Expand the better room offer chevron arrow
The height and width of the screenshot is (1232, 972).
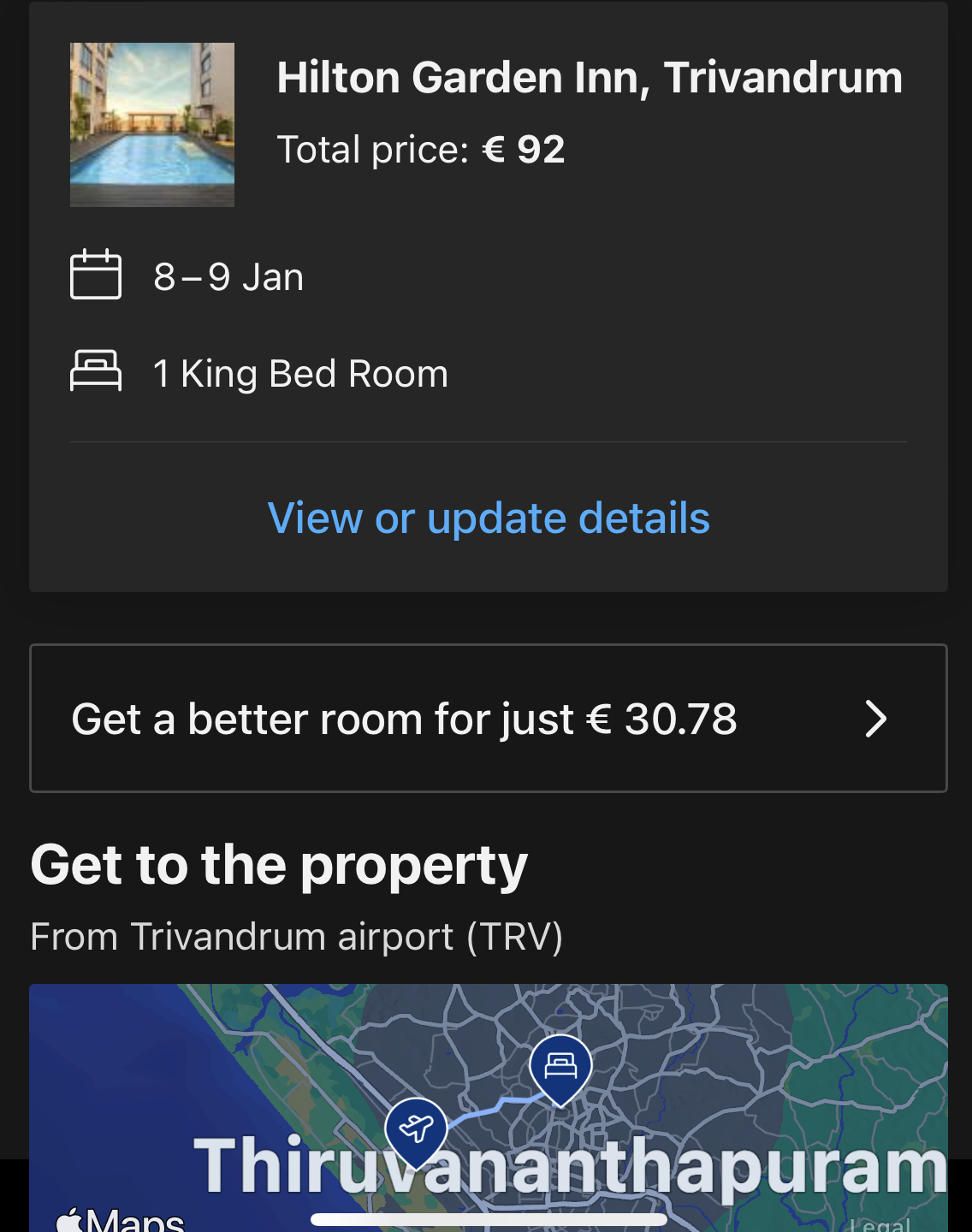(875, 719)
